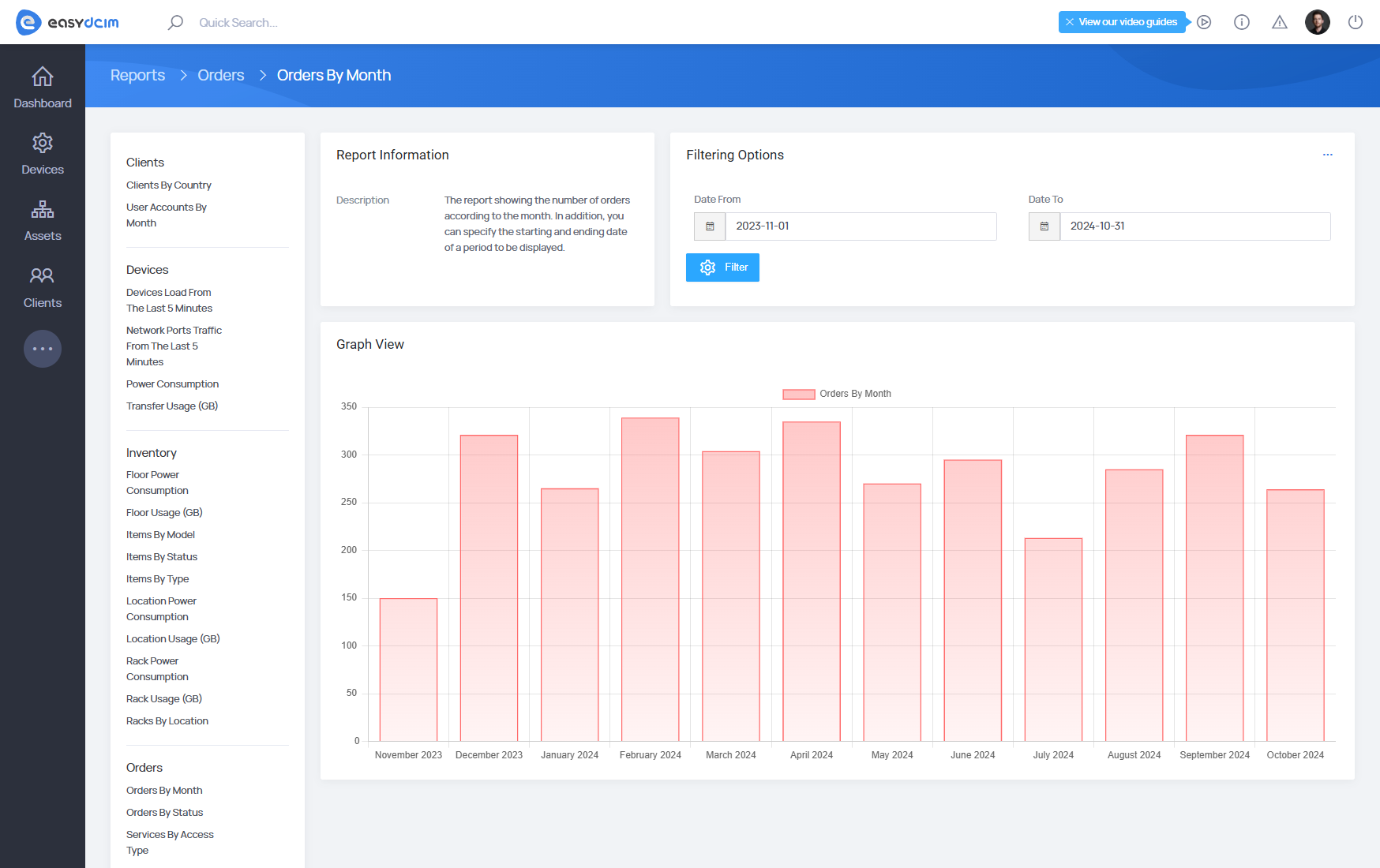Apply the Filter button

722,268
